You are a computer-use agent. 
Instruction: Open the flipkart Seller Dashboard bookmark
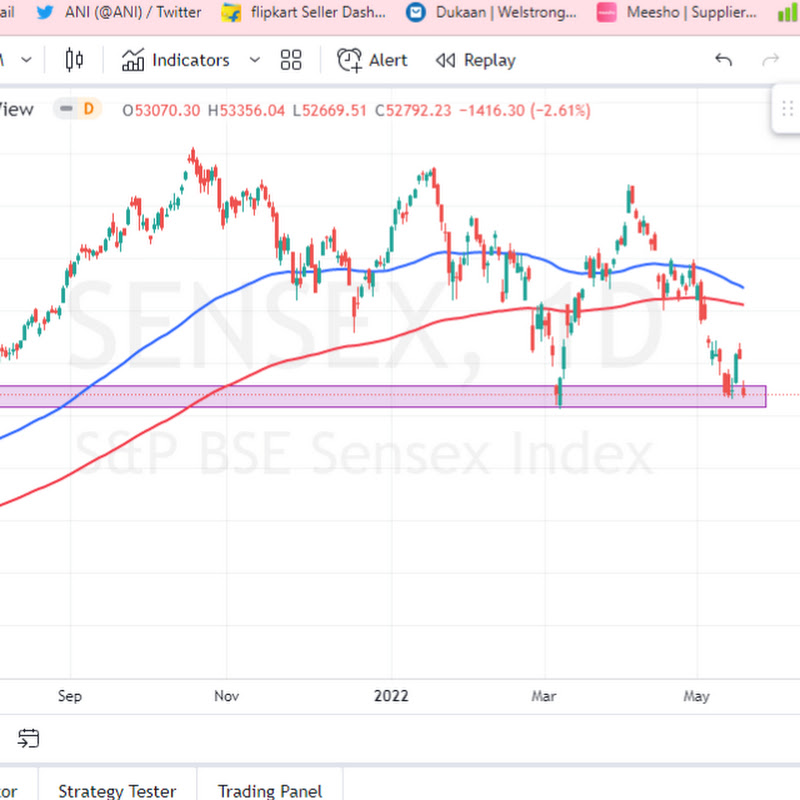(x=304, y=12)
